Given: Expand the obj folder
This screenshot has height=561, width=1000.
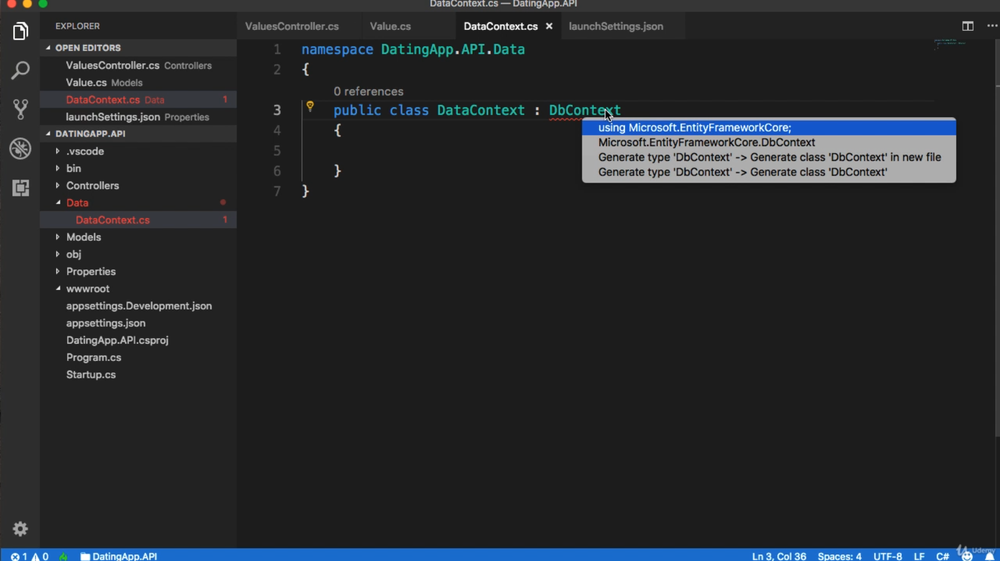Looking at the screenshot, I should [57, 254].
